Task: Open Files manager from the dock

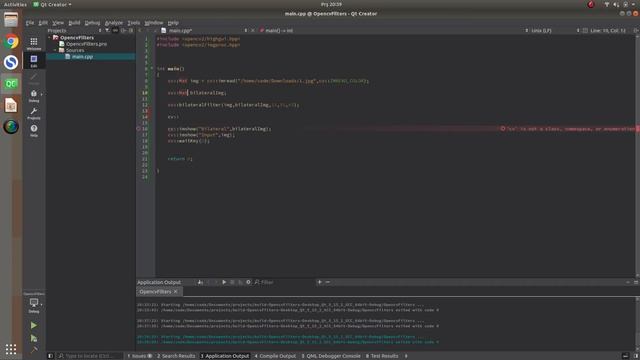Action: click(11, 20)
